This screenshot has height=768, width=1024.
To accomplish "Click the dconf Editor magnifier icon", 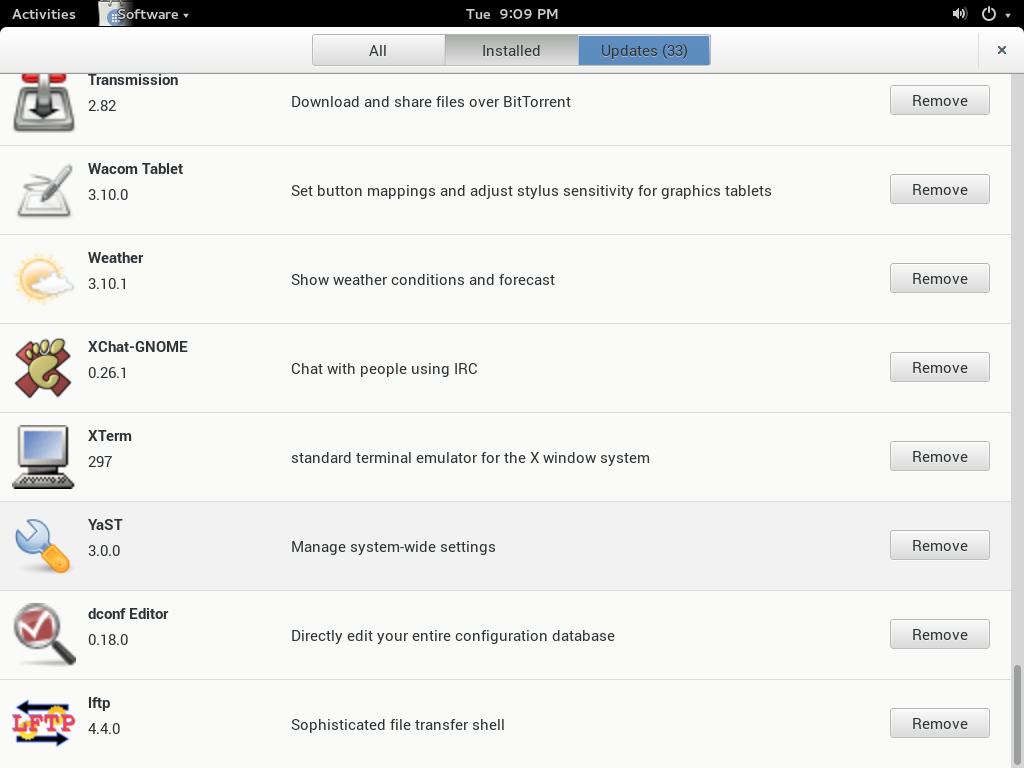I will coord(44,635).
